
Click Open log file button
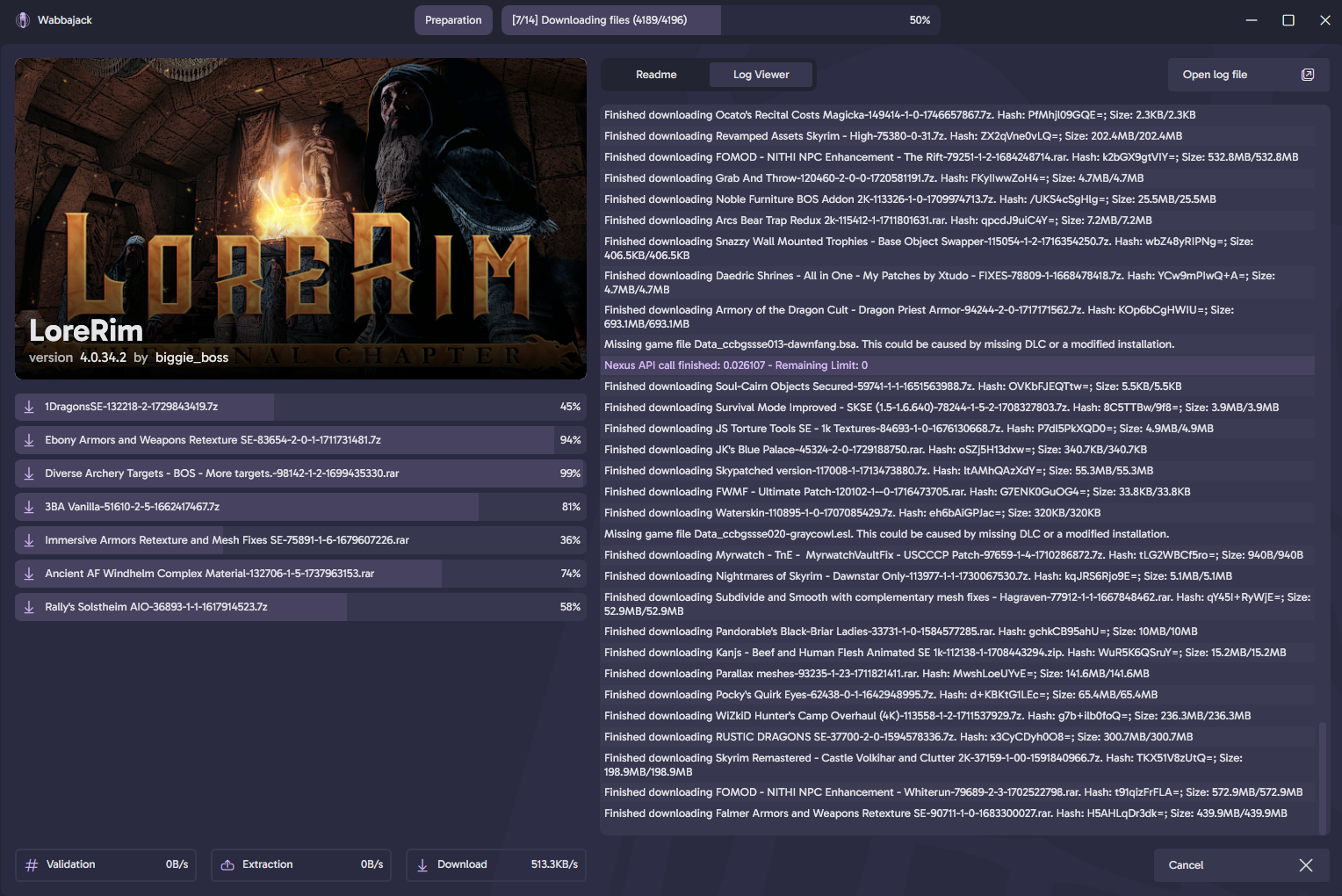tap(1248, 75)
